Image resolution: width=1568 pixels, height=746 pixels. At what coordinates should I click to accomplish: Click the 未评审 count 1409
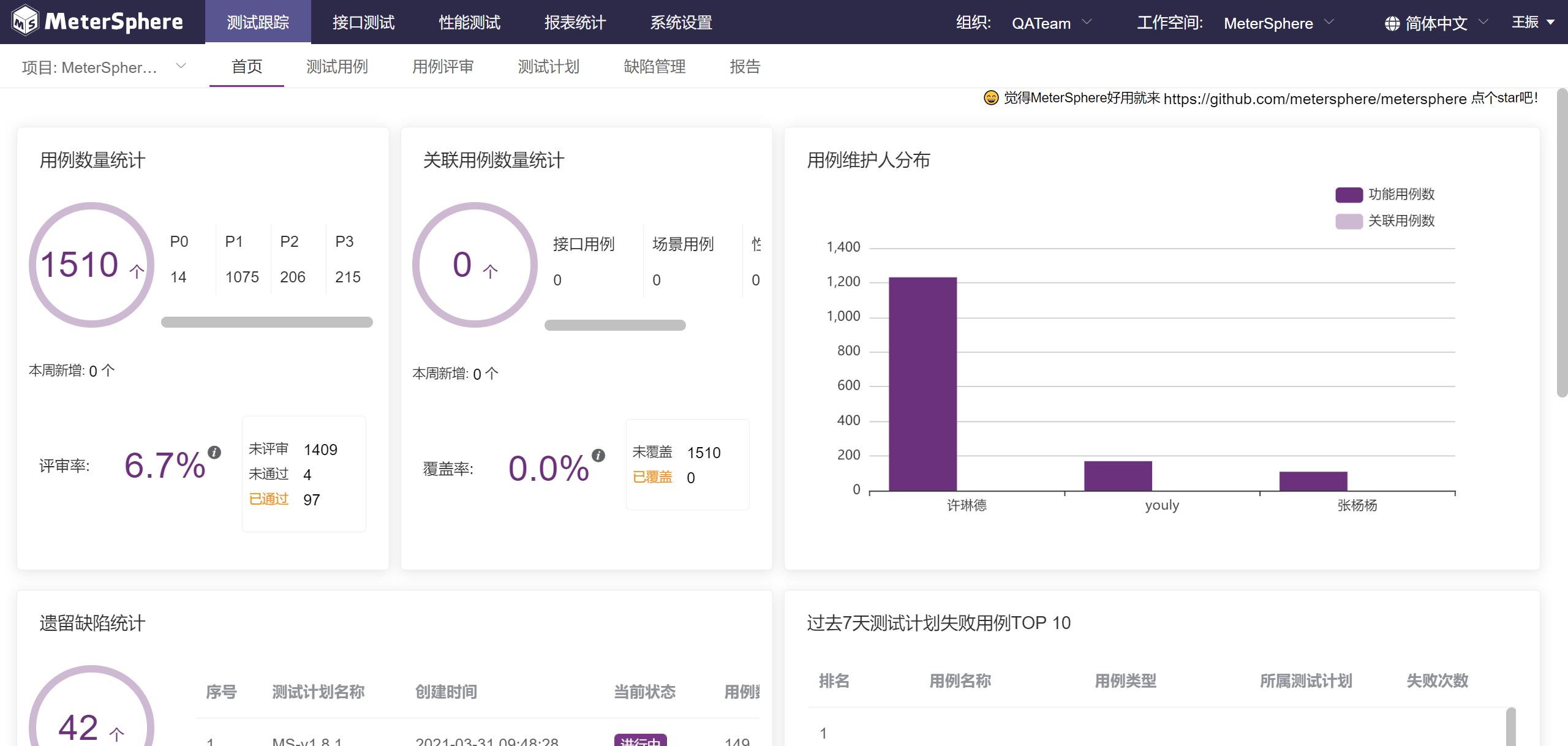tap(320, 450)
